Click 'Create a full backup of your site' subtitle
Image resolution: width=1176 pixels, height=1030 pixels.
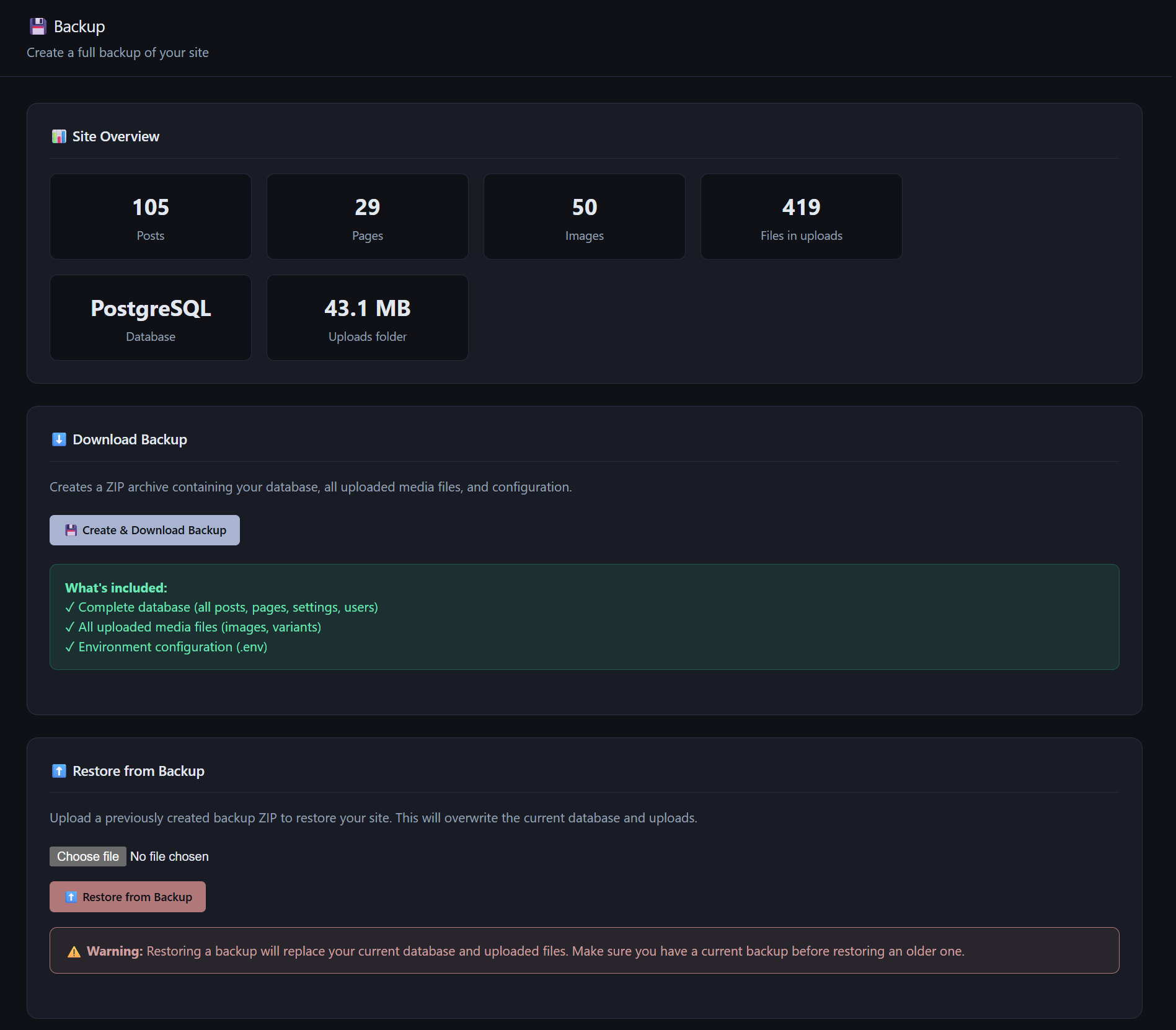point(118,53)
